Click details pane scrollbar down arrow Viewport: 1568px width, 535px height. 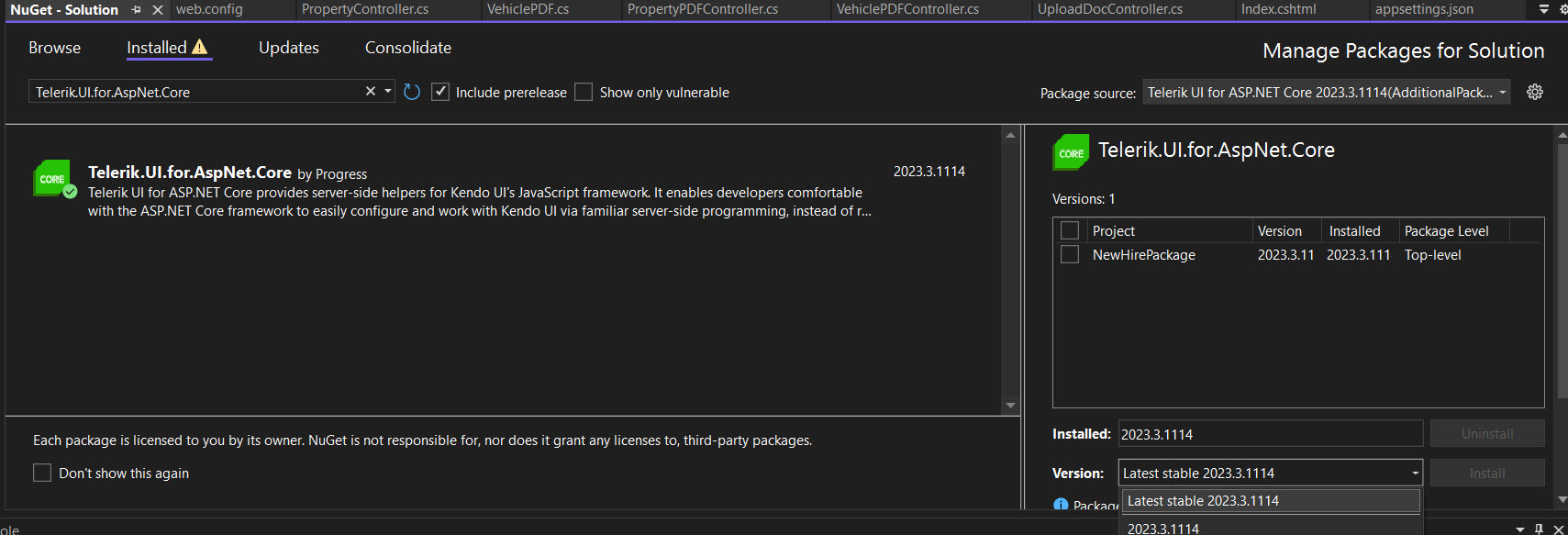1562,500
